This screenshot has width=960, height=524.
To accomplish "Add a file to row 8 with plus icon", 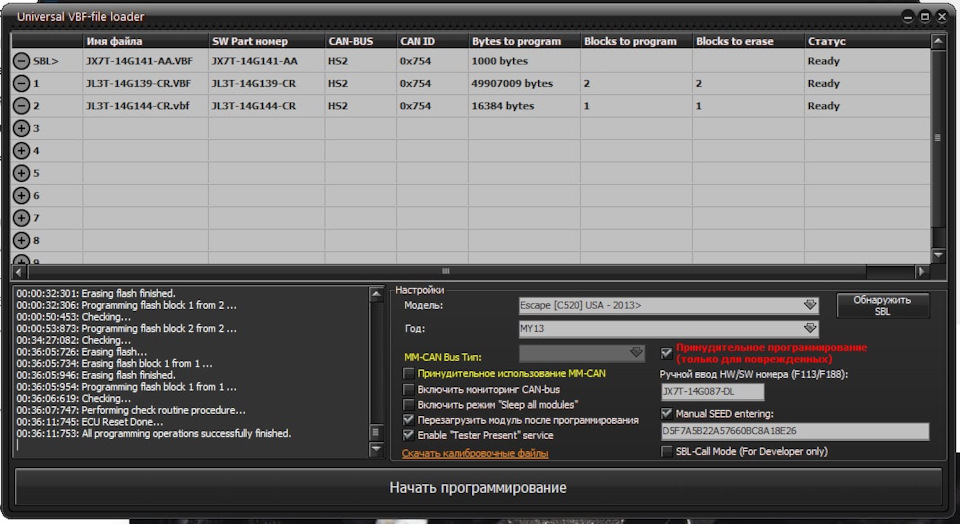I will click(21, 240).
